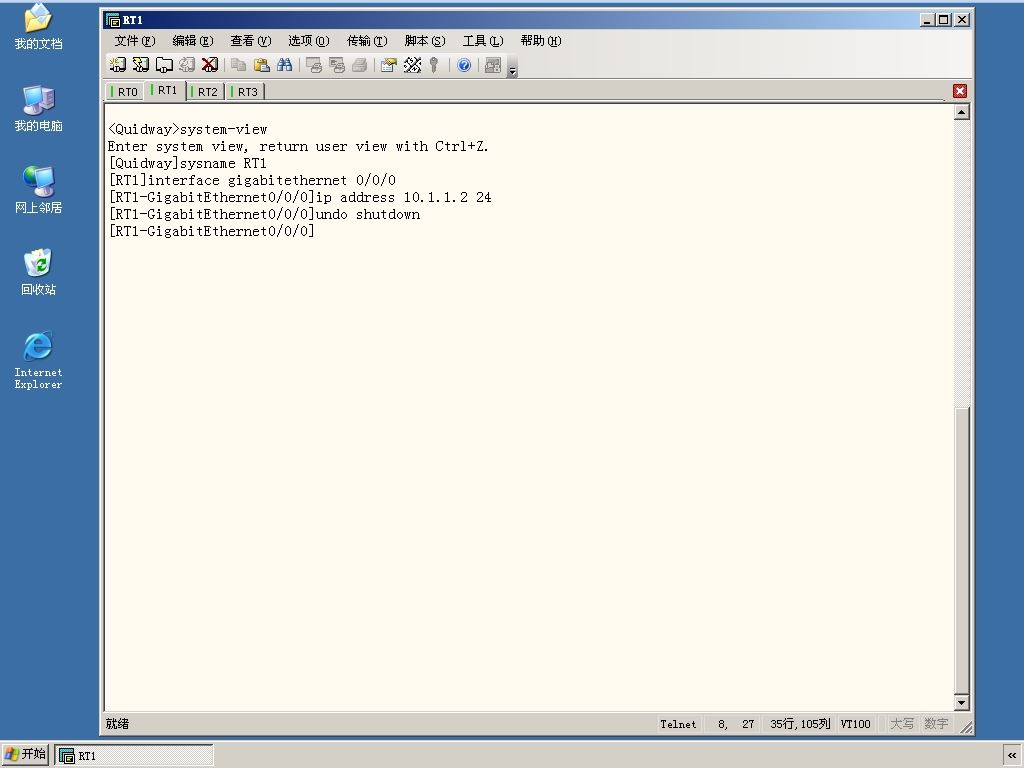
Task: Click the sysname RT1 command line
Action: (x=187, y=163)
